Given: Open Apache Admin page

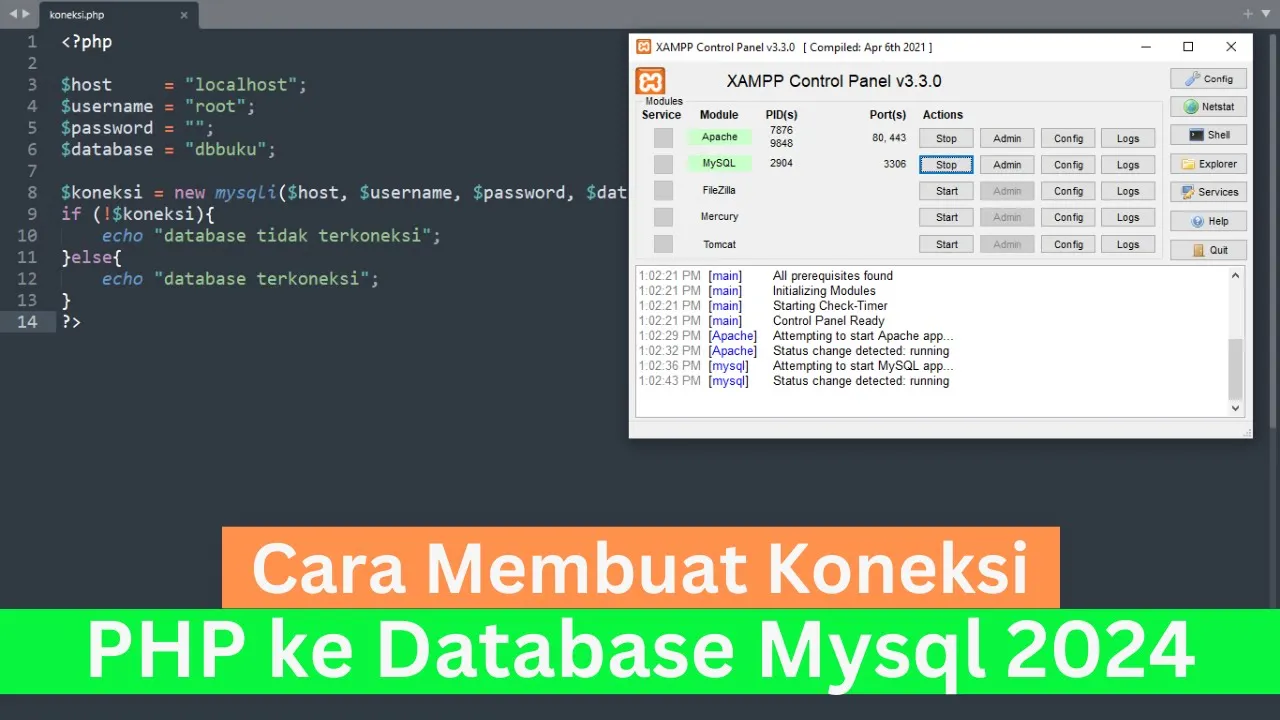Looking at the screenshot, I should coord(1007,139).
